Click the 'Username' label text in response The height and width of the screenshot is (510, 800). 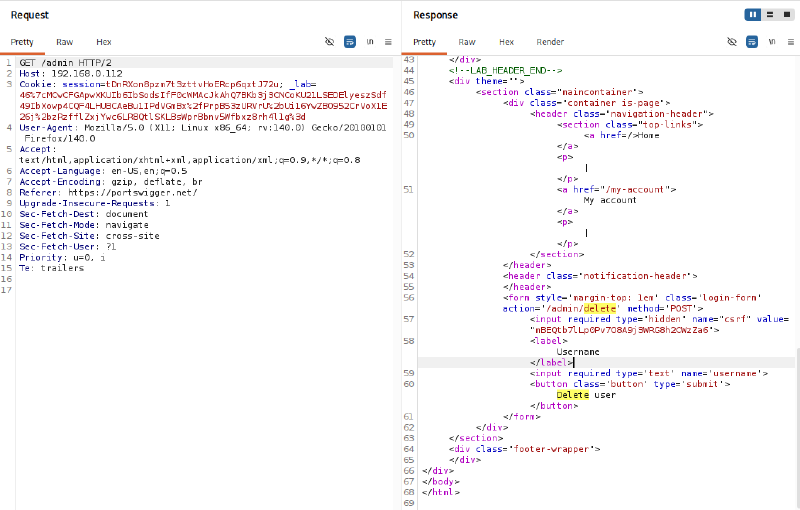pyautogui.click(x=578, y=352)
